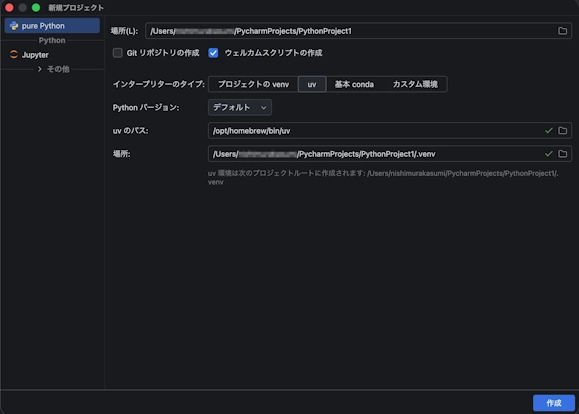Select the uv interpreter type
Screen dimensions: 579x414
pyautogui.click(x=312, y=84)
